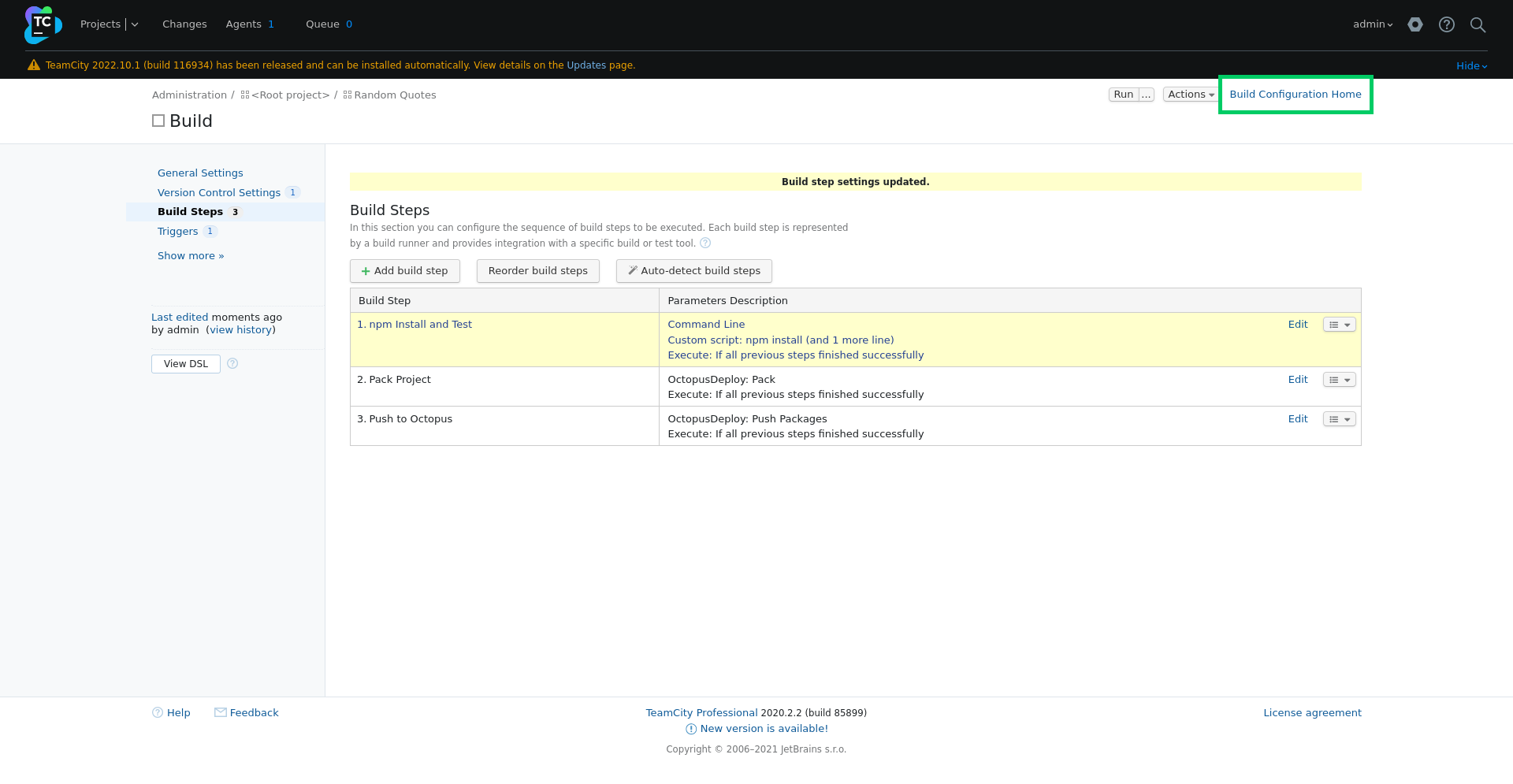Open the Projects menu

point(100,24)
